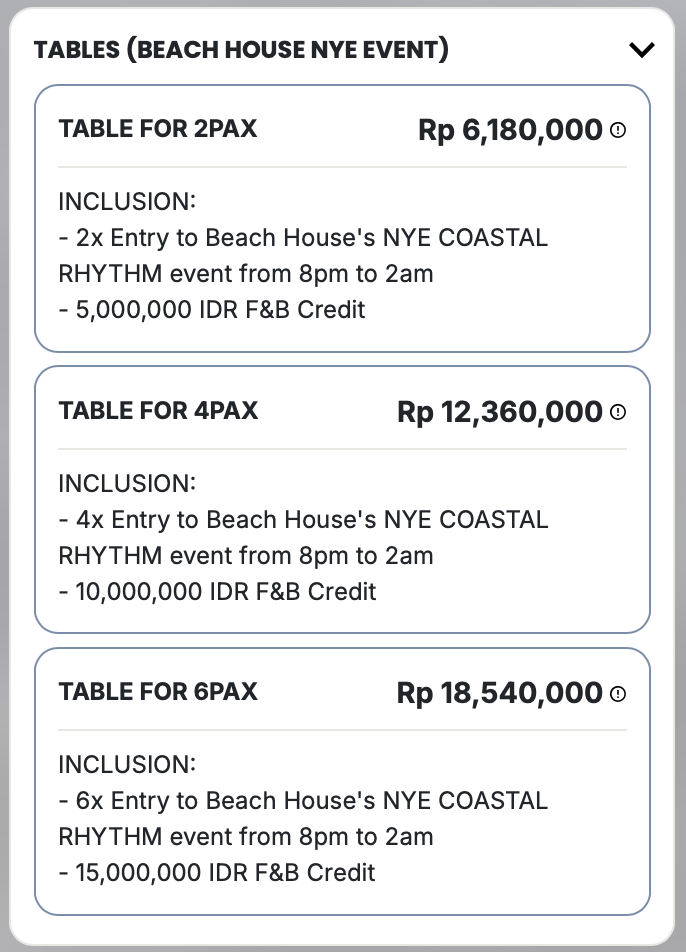Click INCLUSION label in 4PAX card

click(127, 483)
